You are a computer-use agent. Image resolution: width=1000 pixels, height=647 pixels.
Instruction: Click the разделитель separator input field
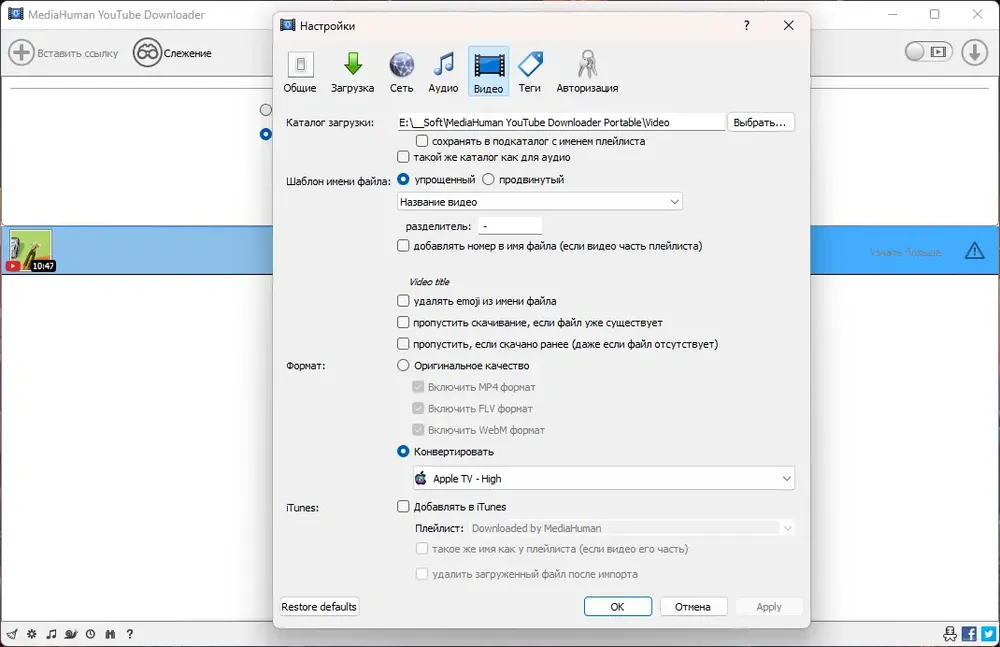click(x=510, y=226)
